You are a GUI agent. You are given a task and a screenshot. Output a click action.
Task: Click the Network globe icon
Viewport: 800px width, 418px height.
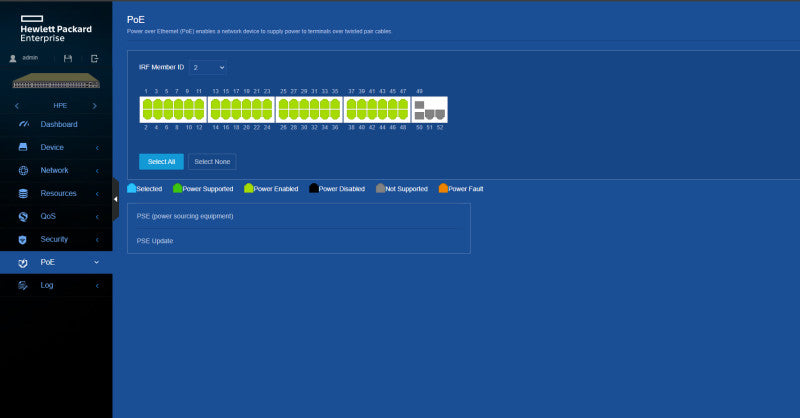point(23,170)
